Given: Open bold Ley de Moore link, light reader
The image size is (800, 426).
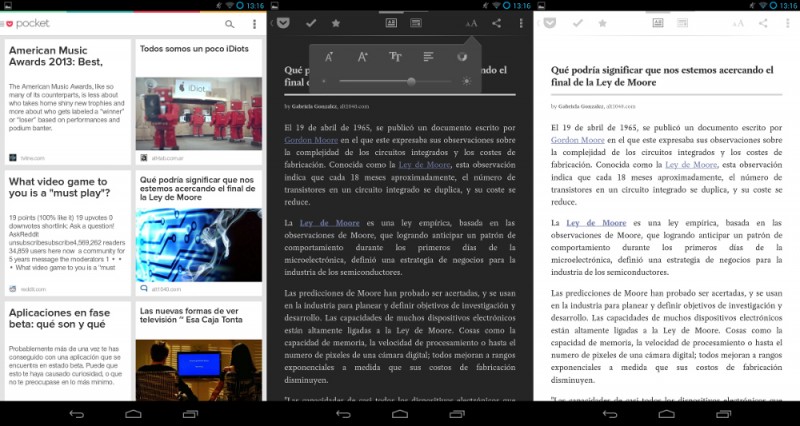Looking at the screenshot, I should click(x=596, y=223).
